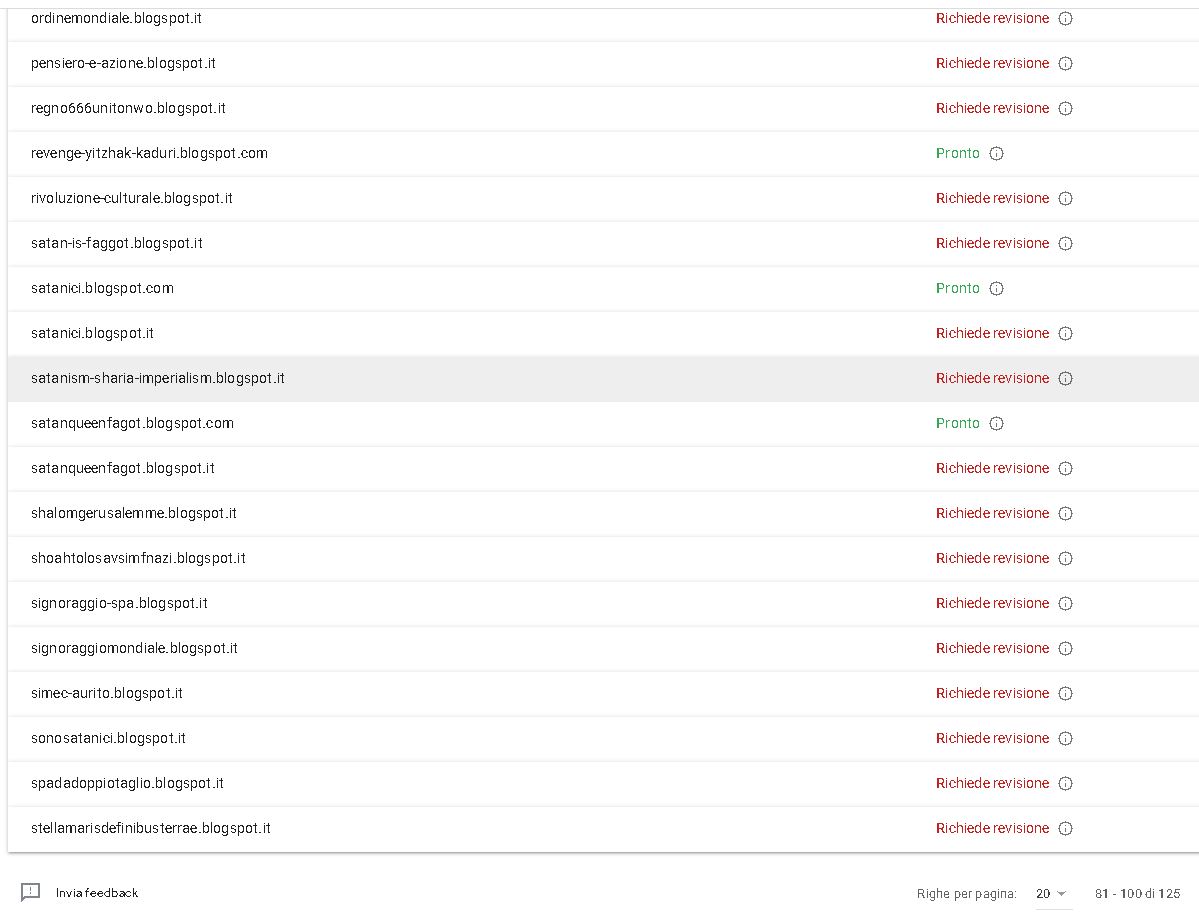
Task: Click info icon beside stellamarisdefinibusterrae.blogspot.it status
Action: pos(1065,828)
